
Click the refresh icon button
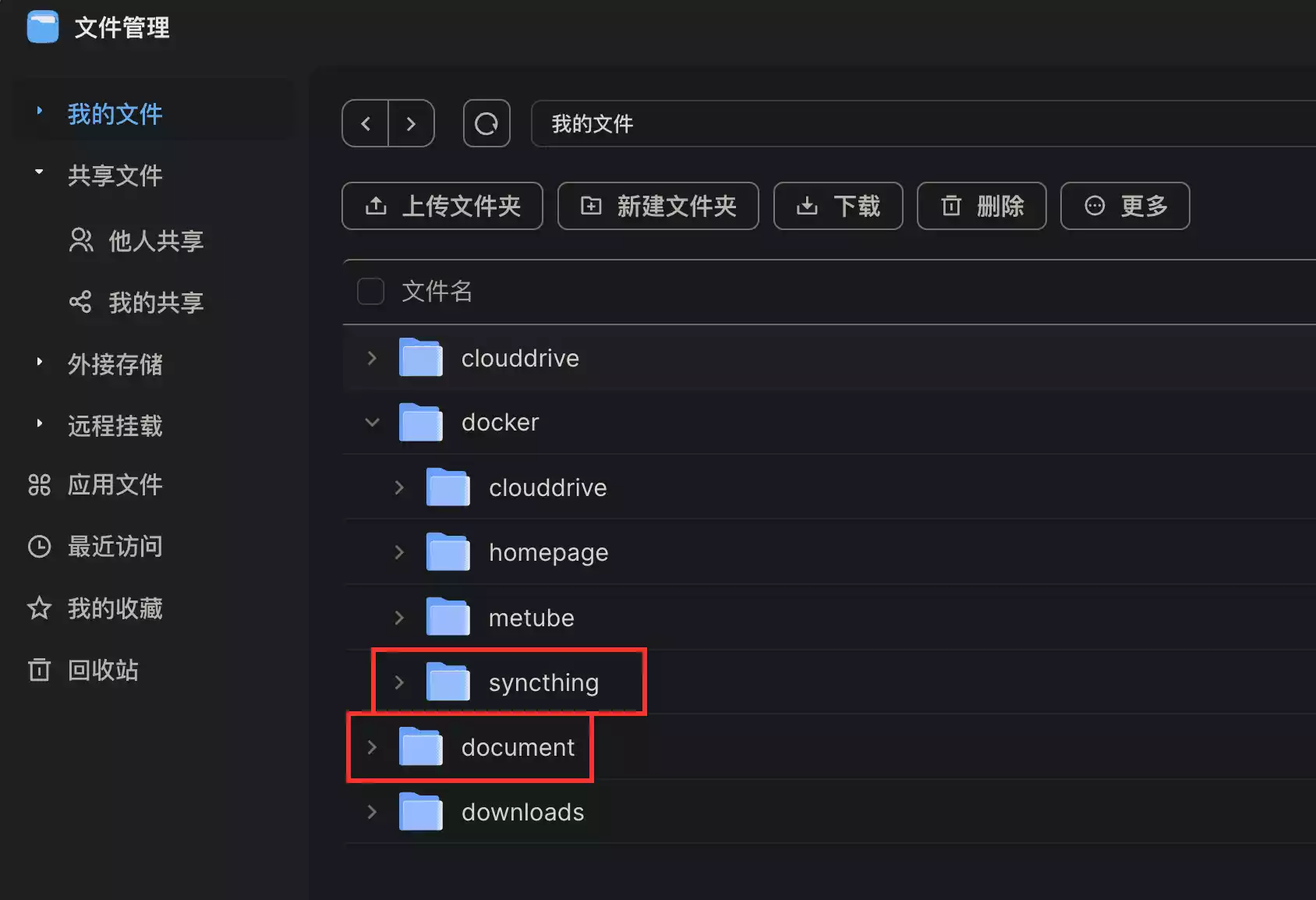(x=486, y=123)
